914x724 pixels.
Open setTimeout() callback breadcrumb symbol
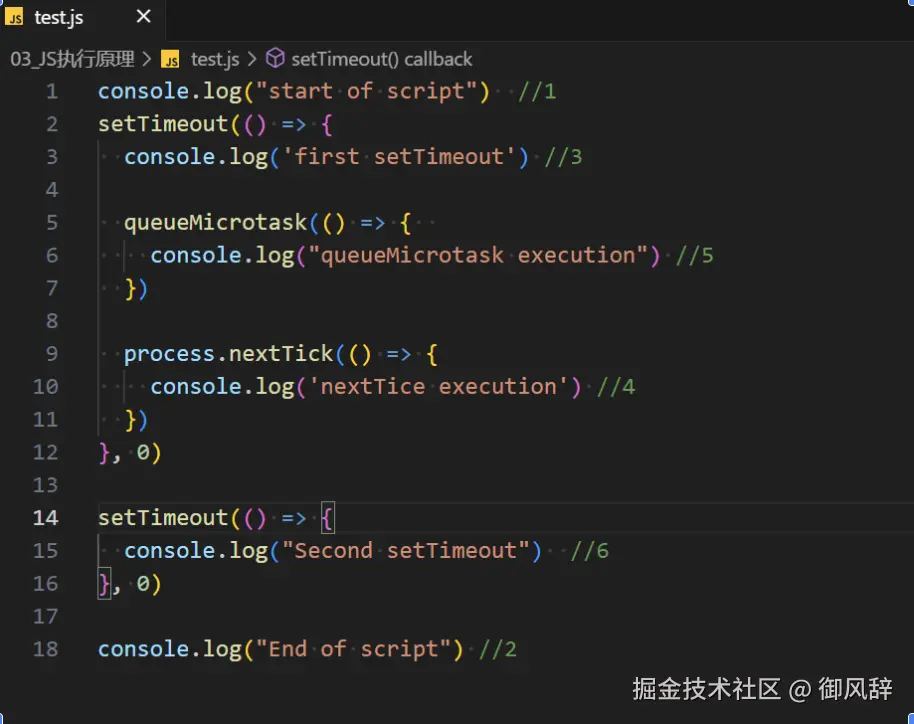coord(382,59)
